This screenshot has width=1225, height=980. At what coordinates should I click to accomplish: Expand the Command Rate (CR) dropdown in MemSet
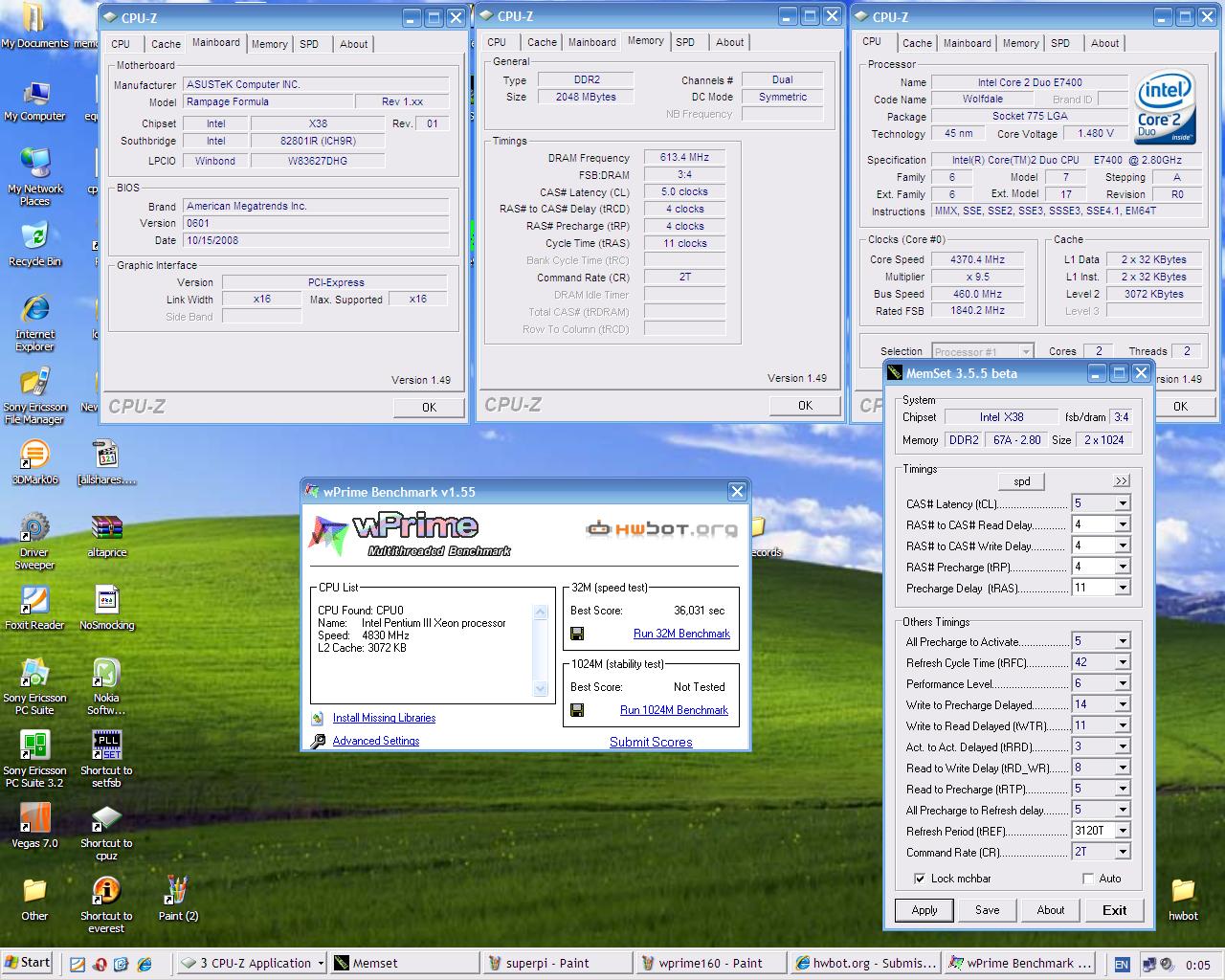(x=1123, y=852)
